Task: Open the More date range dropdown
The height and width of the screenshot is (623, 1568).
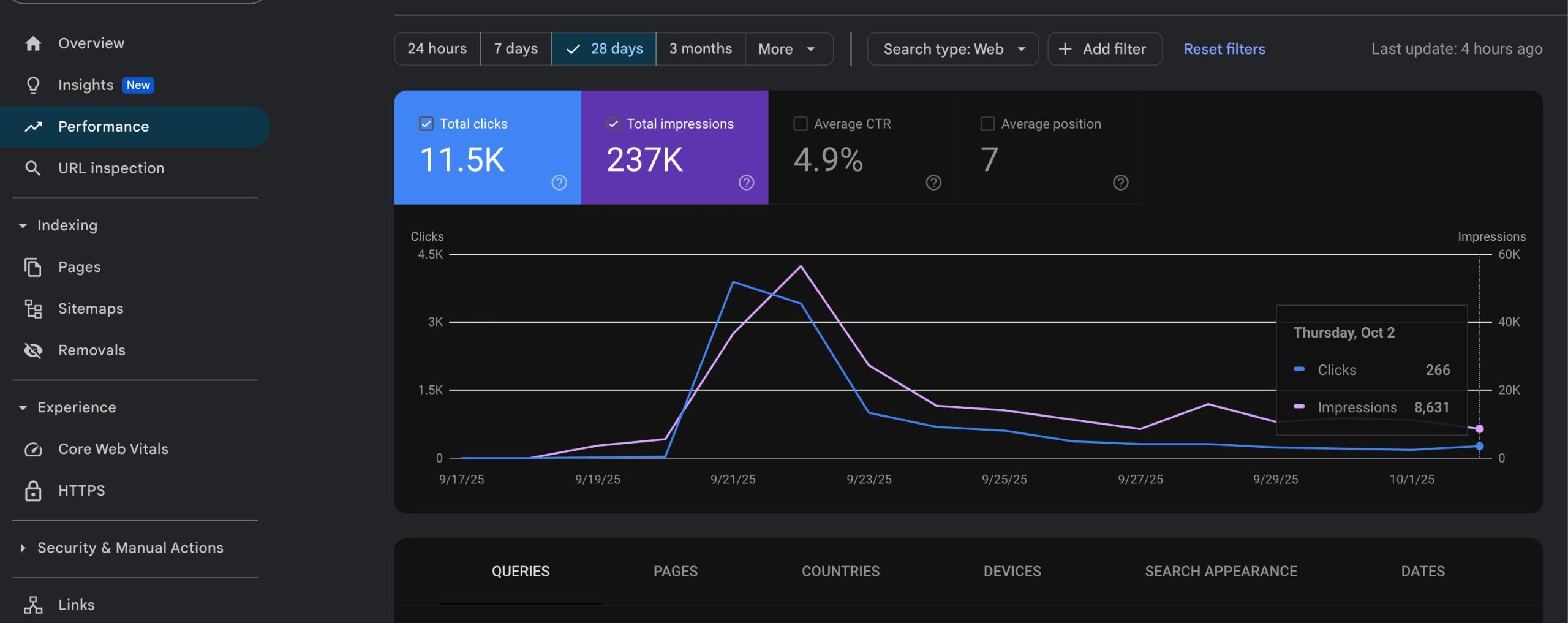Action: 788,49
